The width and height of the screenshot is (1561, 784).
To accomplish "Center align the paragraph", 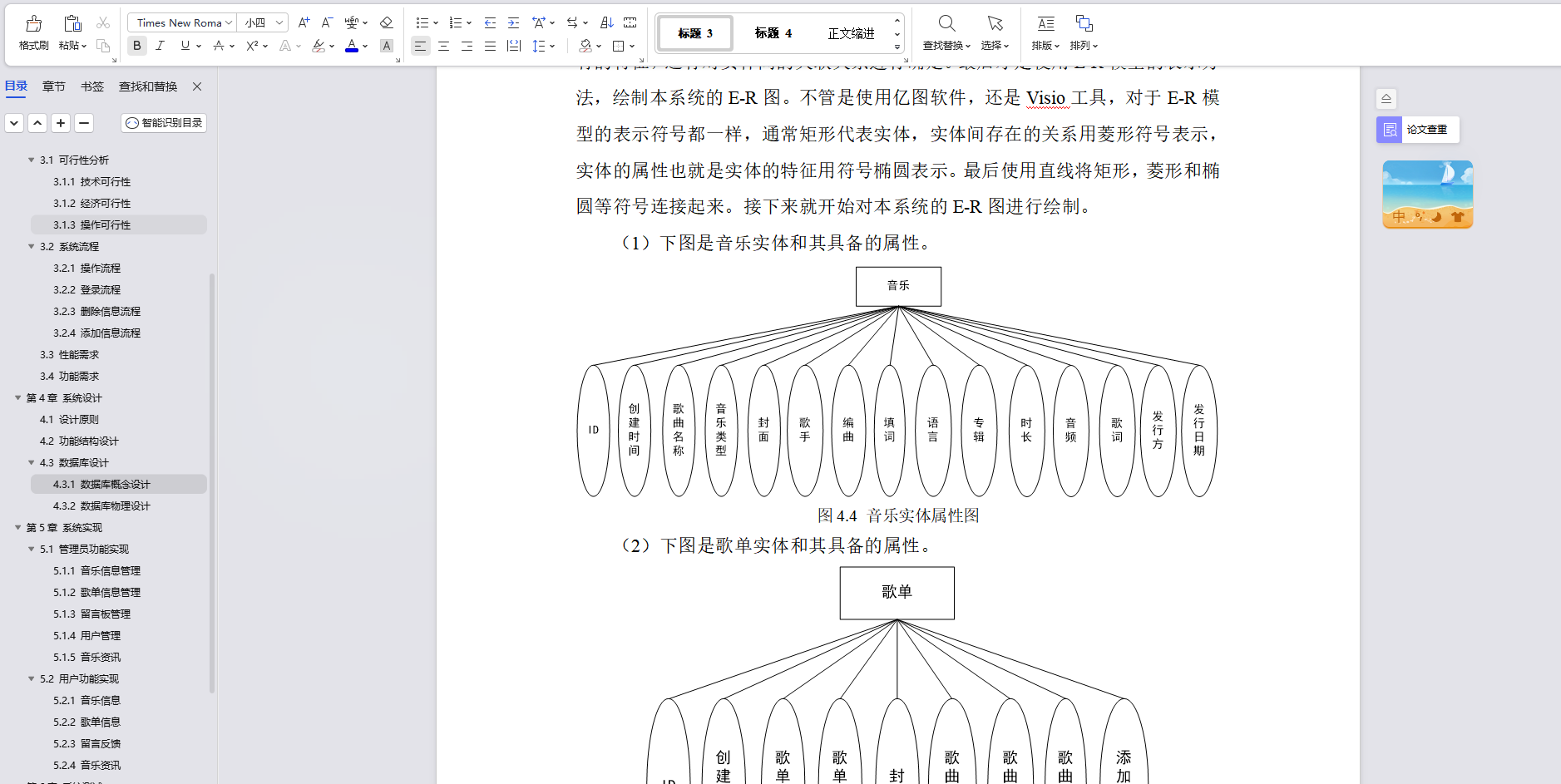I will pyautogui.click(x=443, y=46).
